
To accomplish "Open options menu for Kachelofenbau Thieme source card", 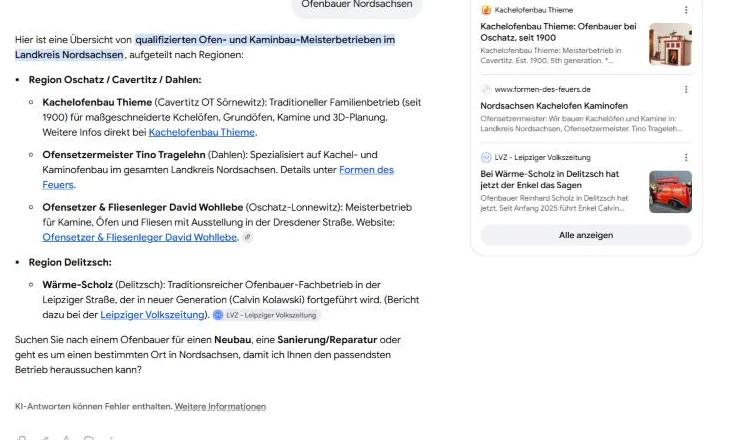I will tap(686, 10).
